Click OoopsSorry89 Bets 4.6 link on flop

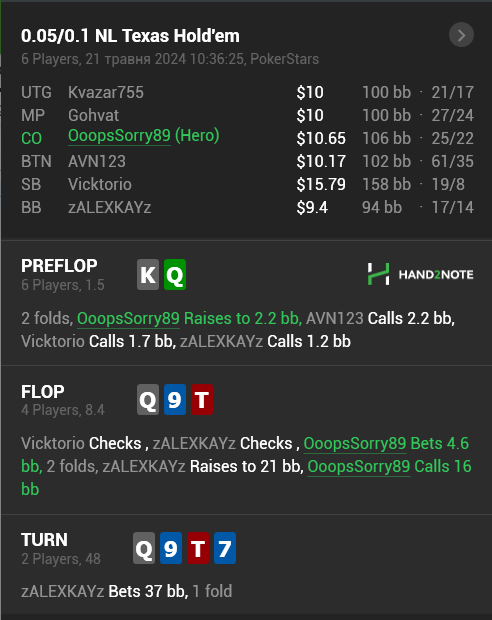pyautogui.click(x=386, y=443)
